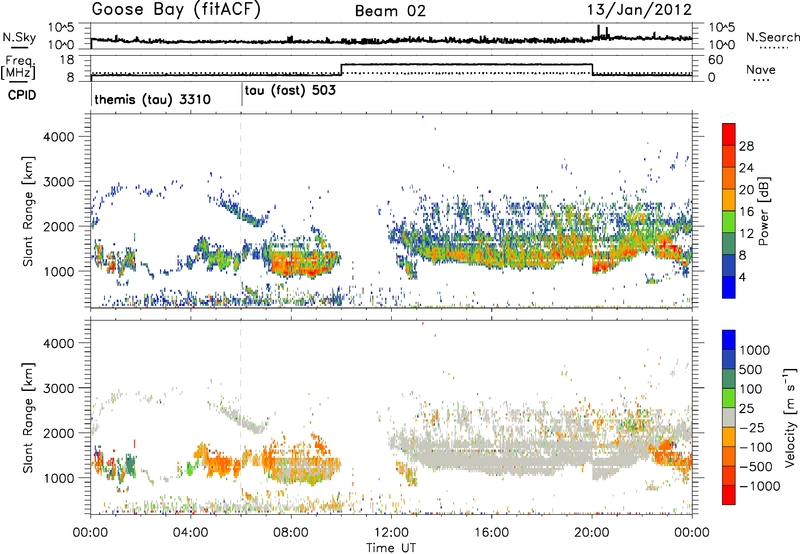Screen dimensions: 800x554
Task: Click the '04:00' time tick label
Action: click(x=191, y=533)
